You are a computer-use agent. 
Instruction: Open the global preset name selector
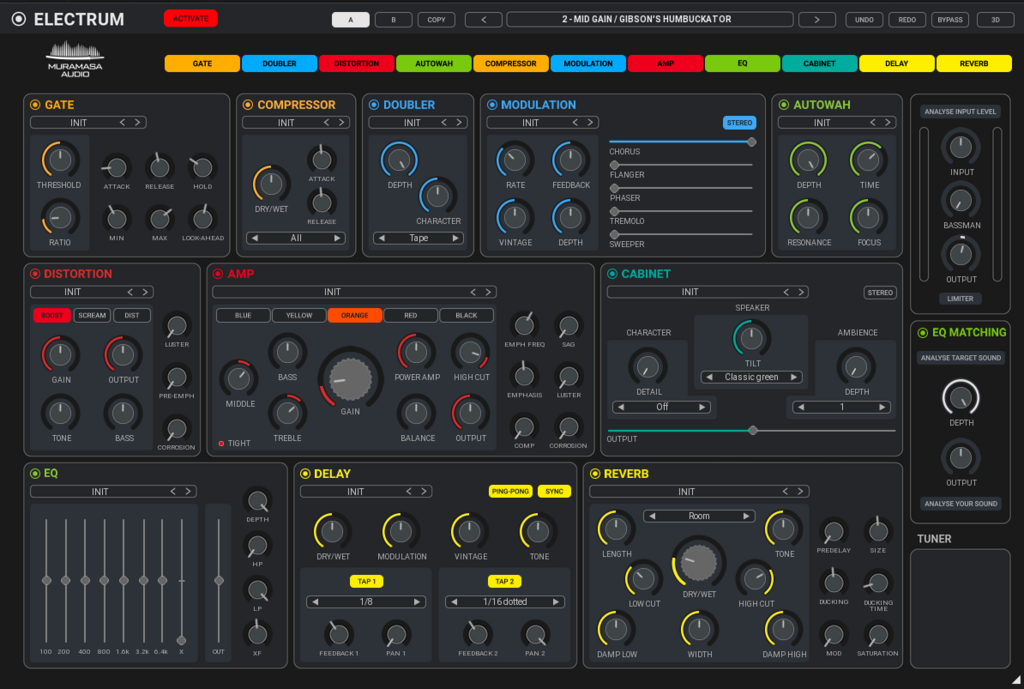click(x=650, y=20)
